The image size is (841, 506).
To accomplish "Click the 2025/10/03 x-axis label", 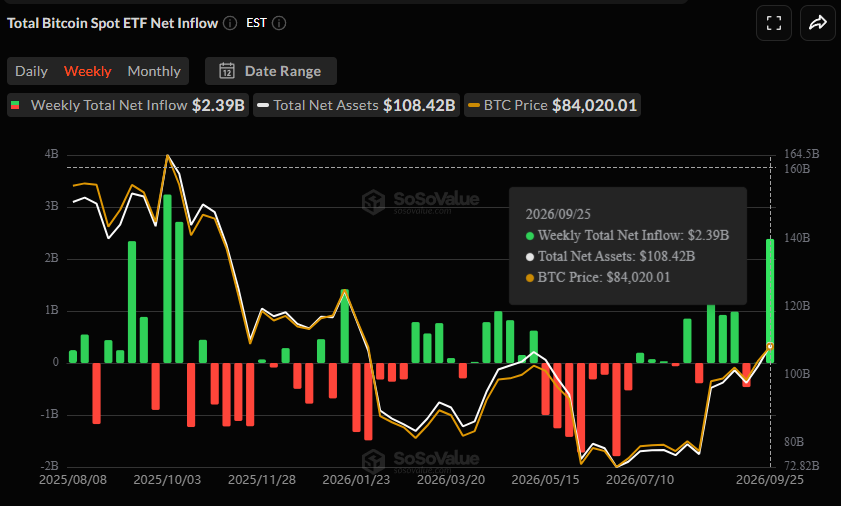I will point(167,479).
